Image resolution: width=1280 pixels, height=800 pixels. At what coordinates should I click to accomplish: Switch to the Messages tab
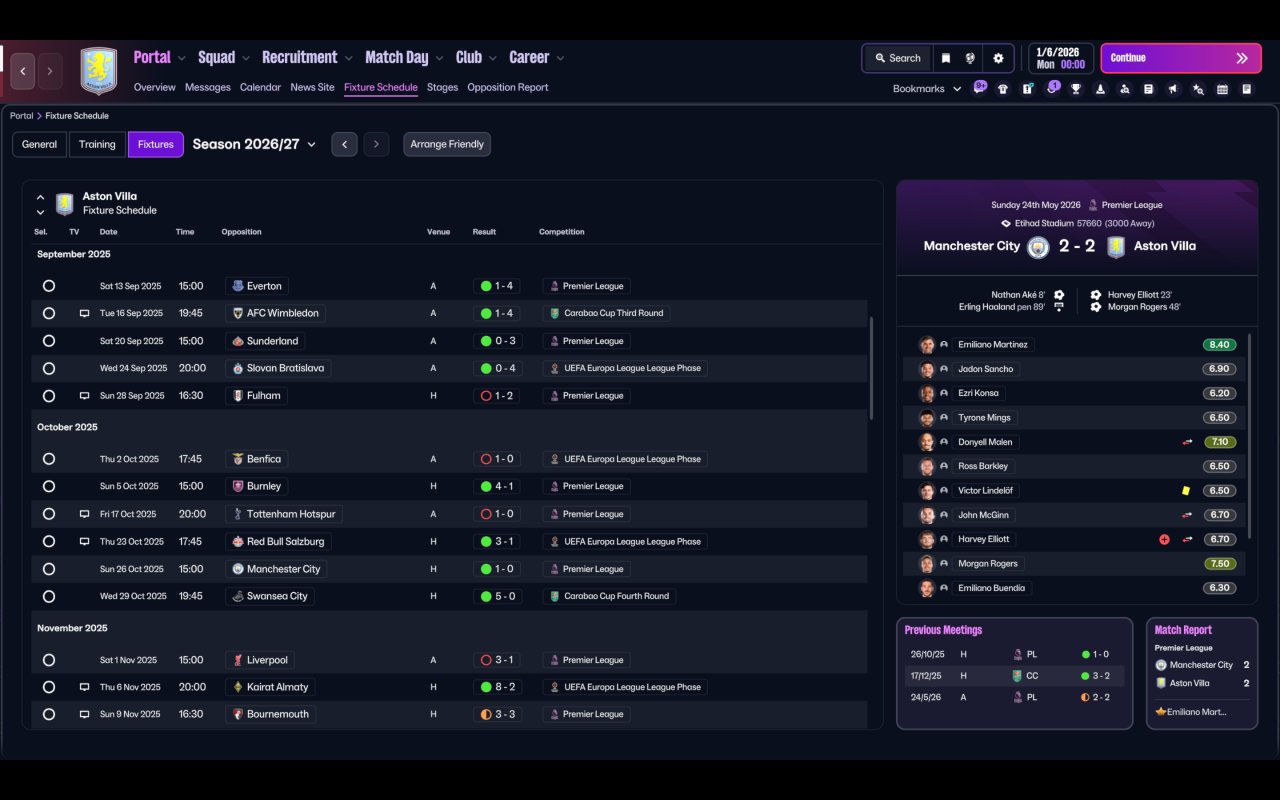pos(208,87)
